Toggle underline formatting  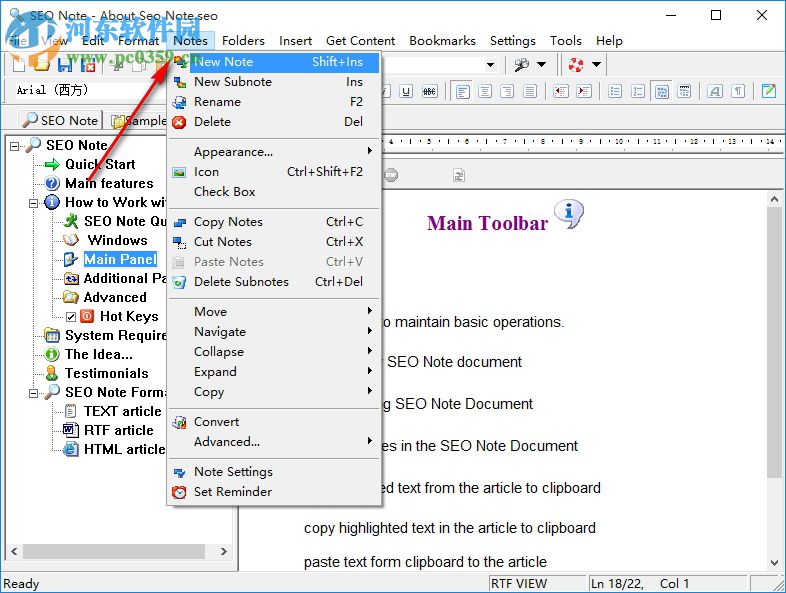(407, 91)
